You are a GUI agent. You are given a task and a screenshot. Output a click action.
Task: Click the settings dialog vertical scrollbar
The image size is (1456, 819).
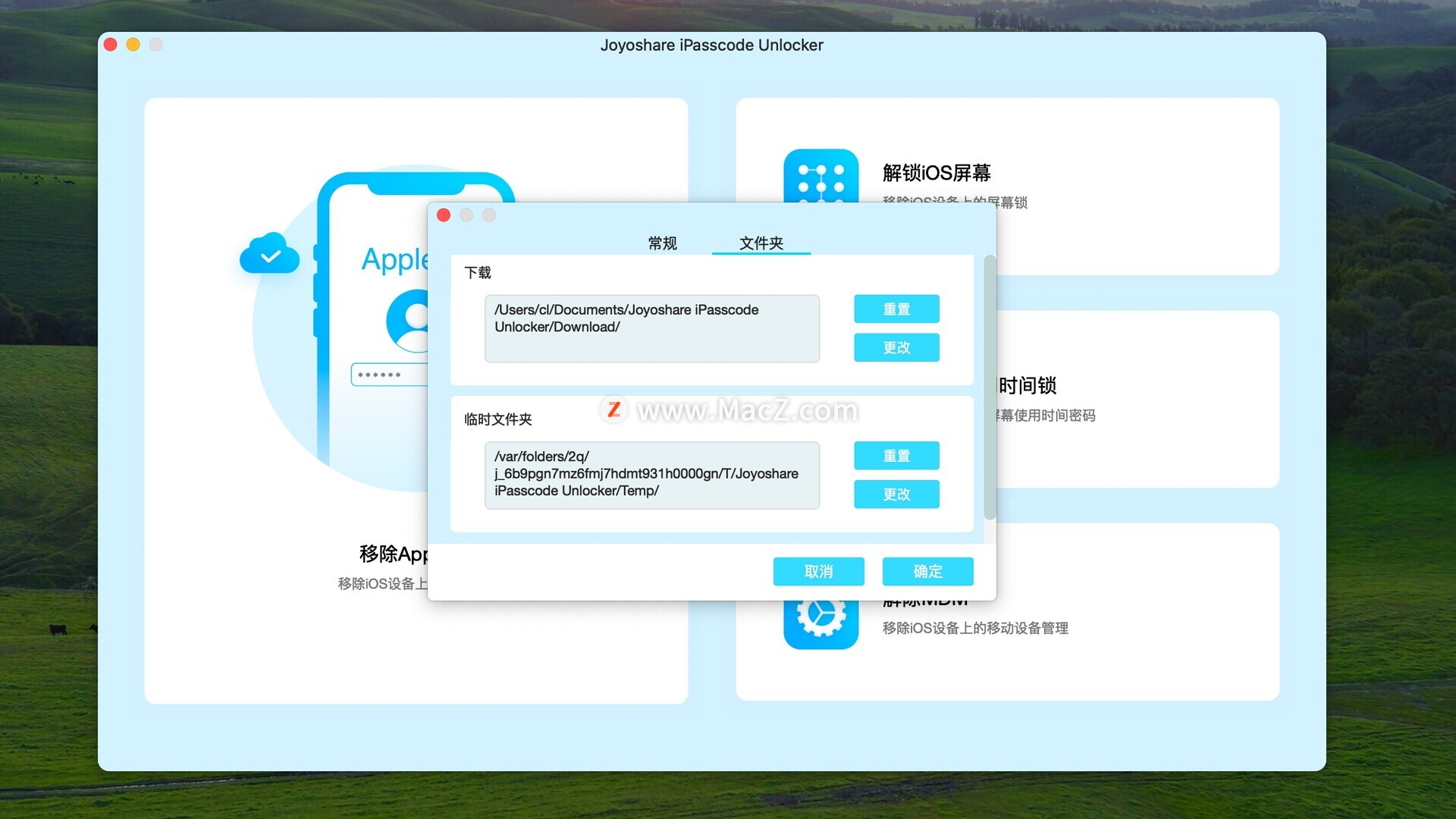pos(990,388)
